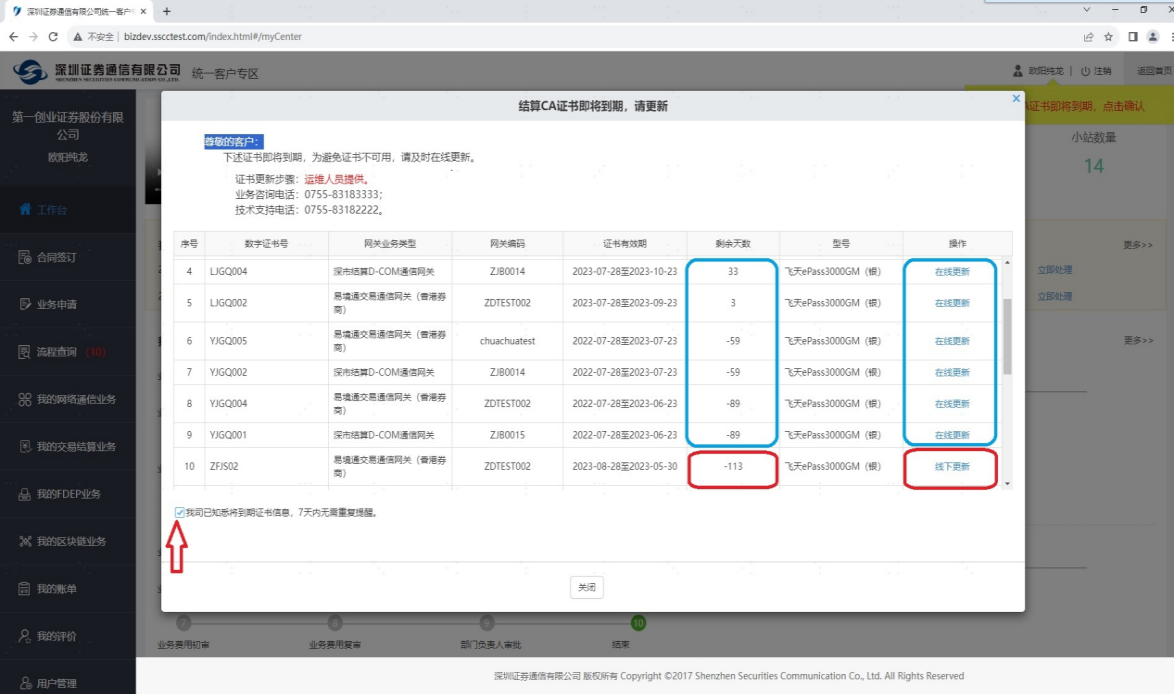The width and height of the screenshot is (1174, 694).
Task: Open 合同签订 in the sidebar
Action: [67, 257]
